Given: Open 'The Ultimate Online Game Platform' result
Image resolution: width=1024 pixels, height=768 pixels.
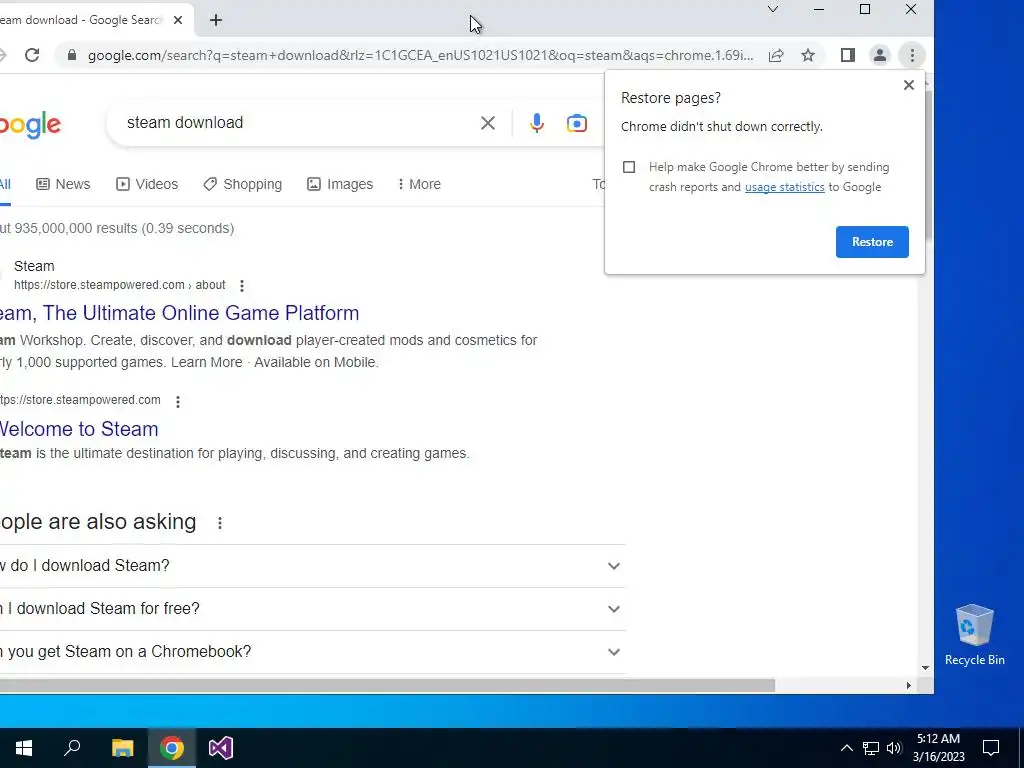Looking at the screenshot, I should [180, 313].
